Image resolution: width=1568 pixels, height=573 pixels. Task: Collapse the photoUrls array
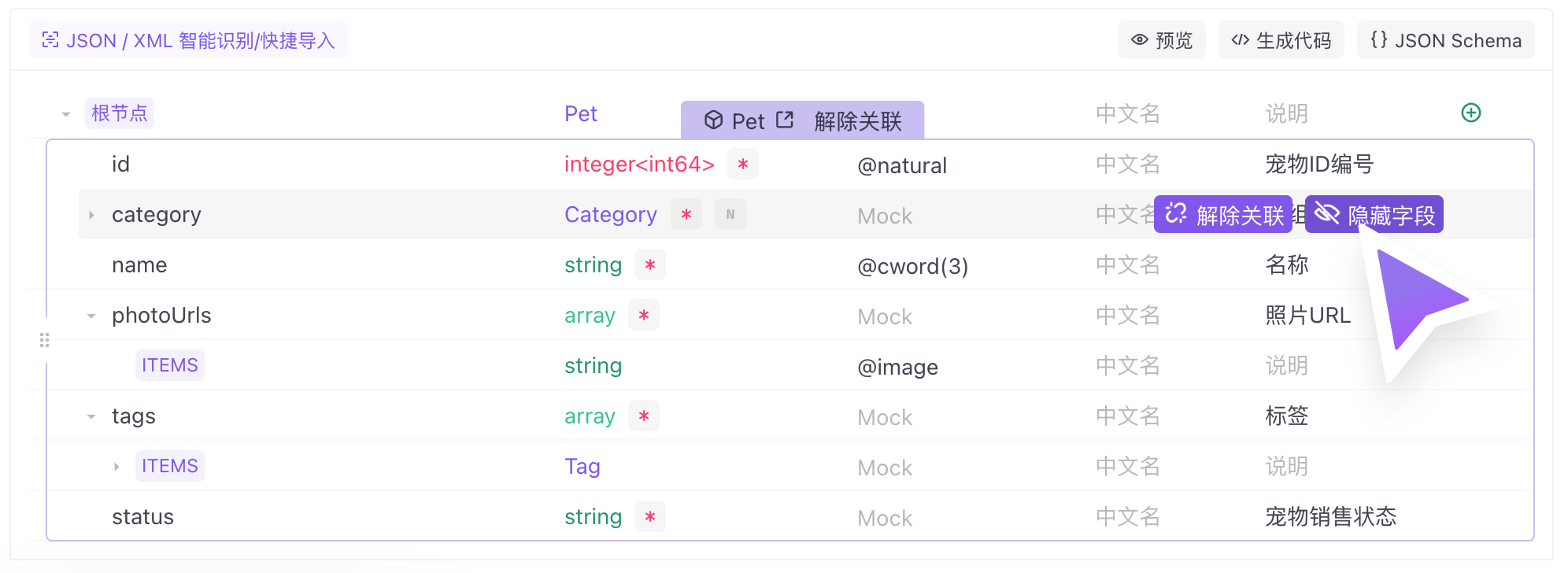click(91, 316)
